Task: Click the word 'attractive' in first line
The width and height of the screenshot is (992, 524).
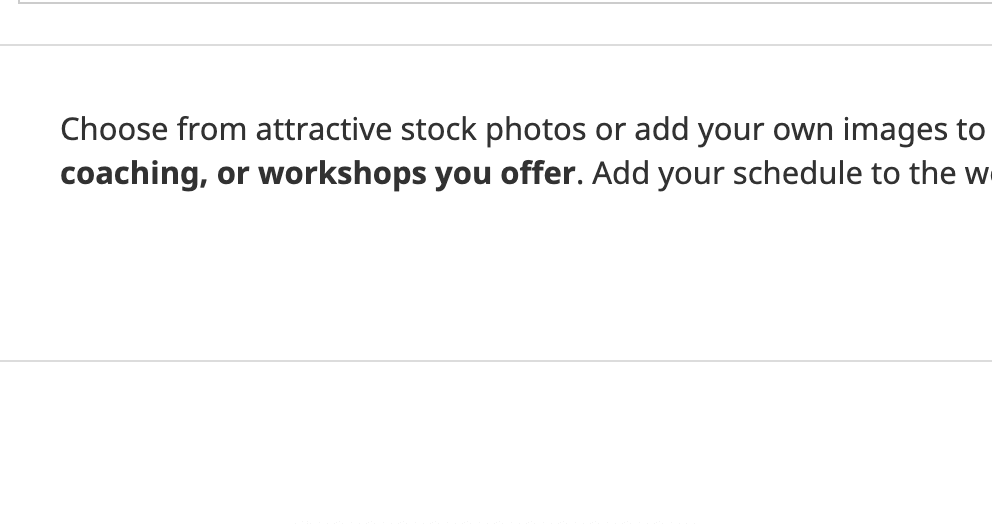Action: (x=324, y=130)
